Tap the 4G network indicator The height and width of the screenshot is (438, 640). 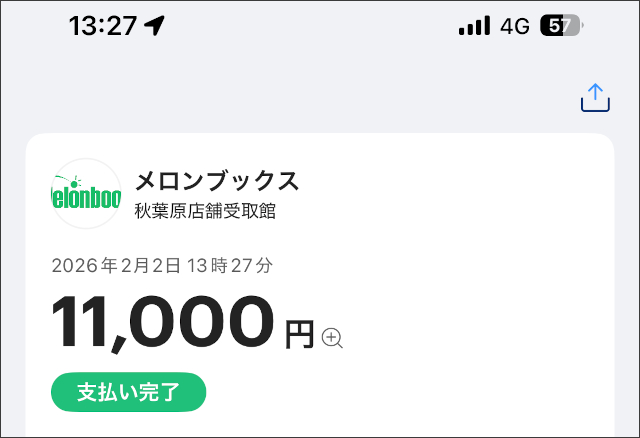(x=515, y=26)
